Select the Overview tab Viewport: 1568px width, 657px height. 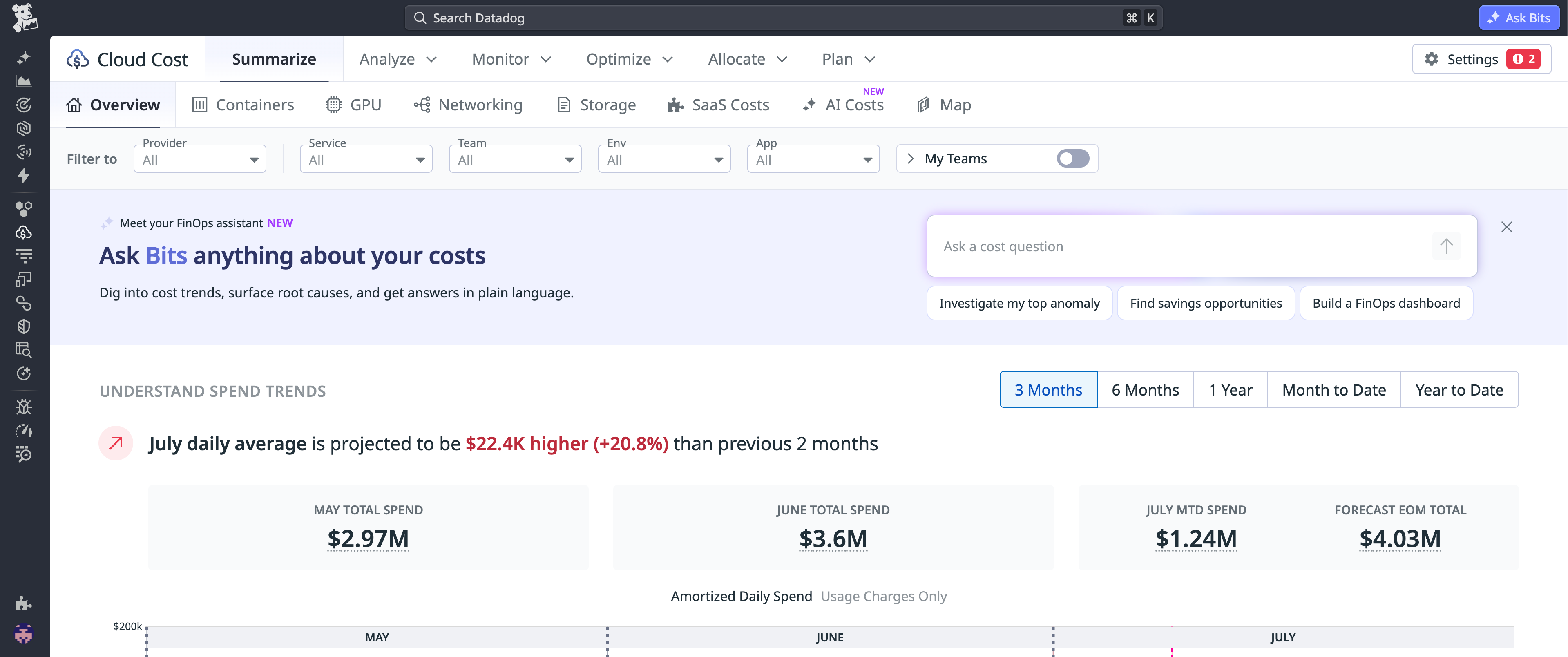[113, 105]
